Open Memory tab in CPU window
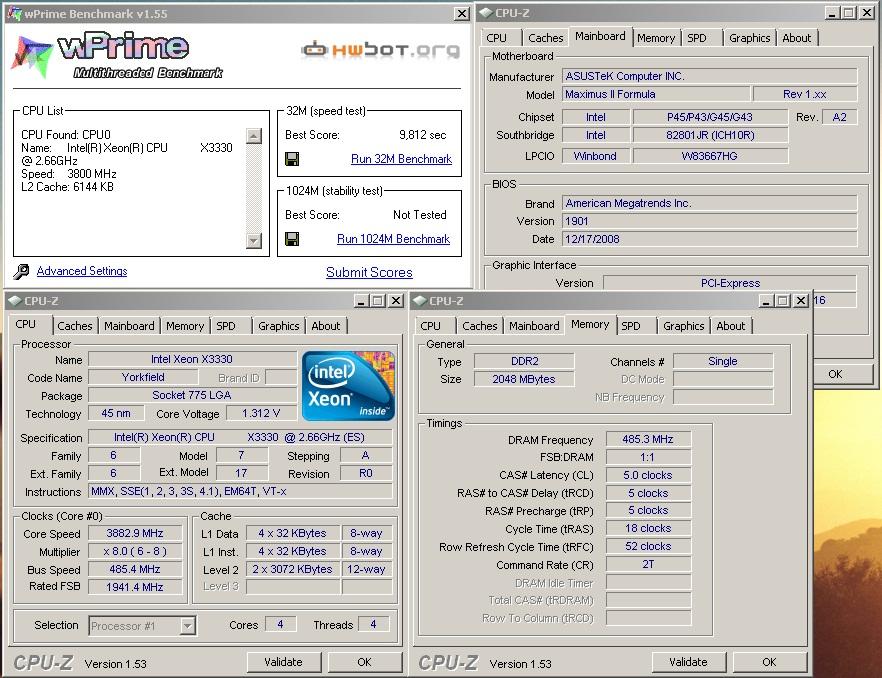 184,326
